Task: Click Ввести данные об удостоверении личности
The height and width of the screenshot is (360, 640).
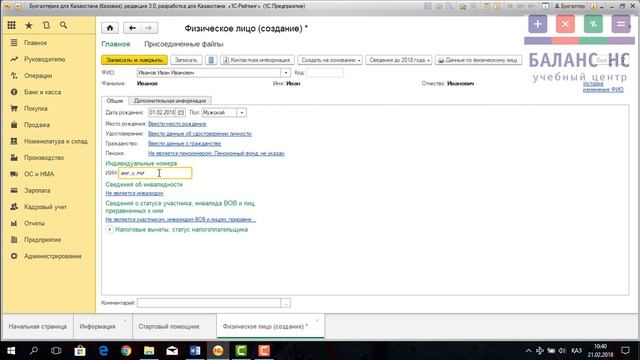Action: tap(200, 133)
